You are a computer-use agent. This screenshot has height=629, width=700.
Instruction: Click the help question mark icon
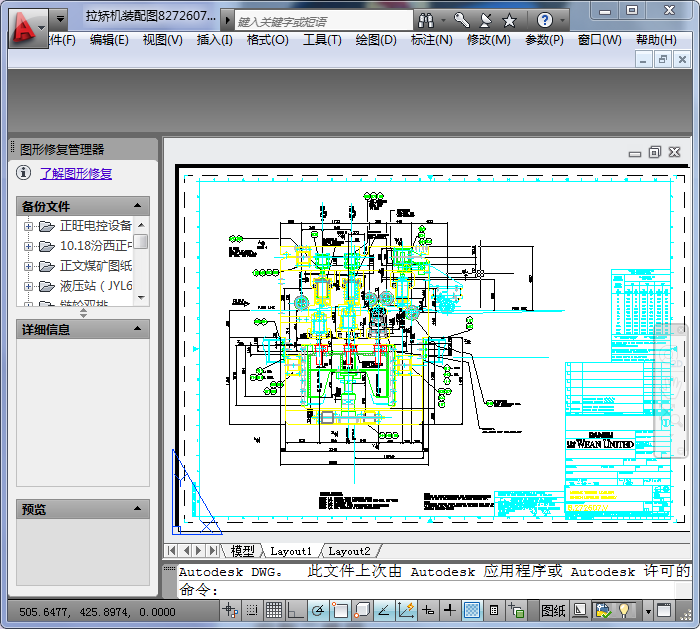pos(545,20)
